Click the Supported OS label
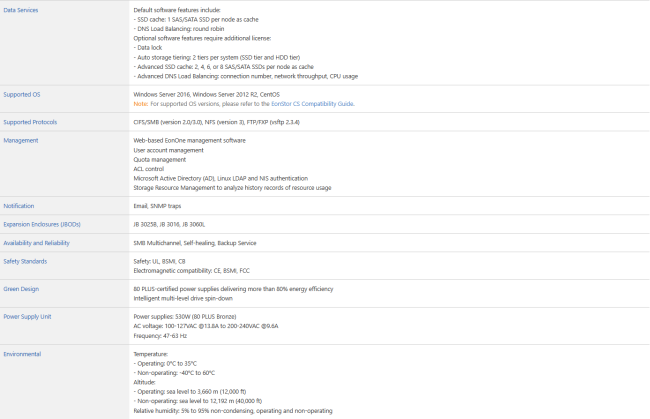Screen dimensions: 650x419 tap(22, 94)
